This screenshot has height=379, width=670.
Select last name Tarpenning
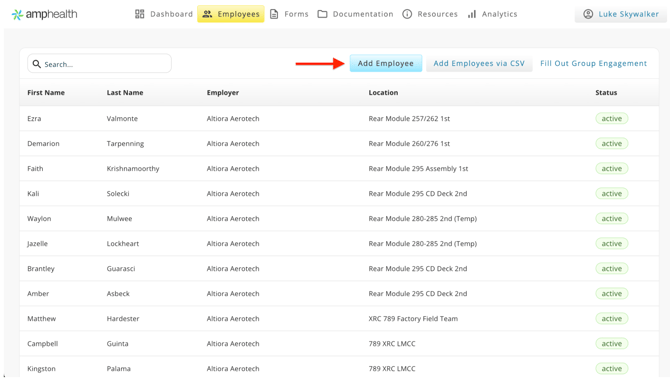tap(125, 144)
